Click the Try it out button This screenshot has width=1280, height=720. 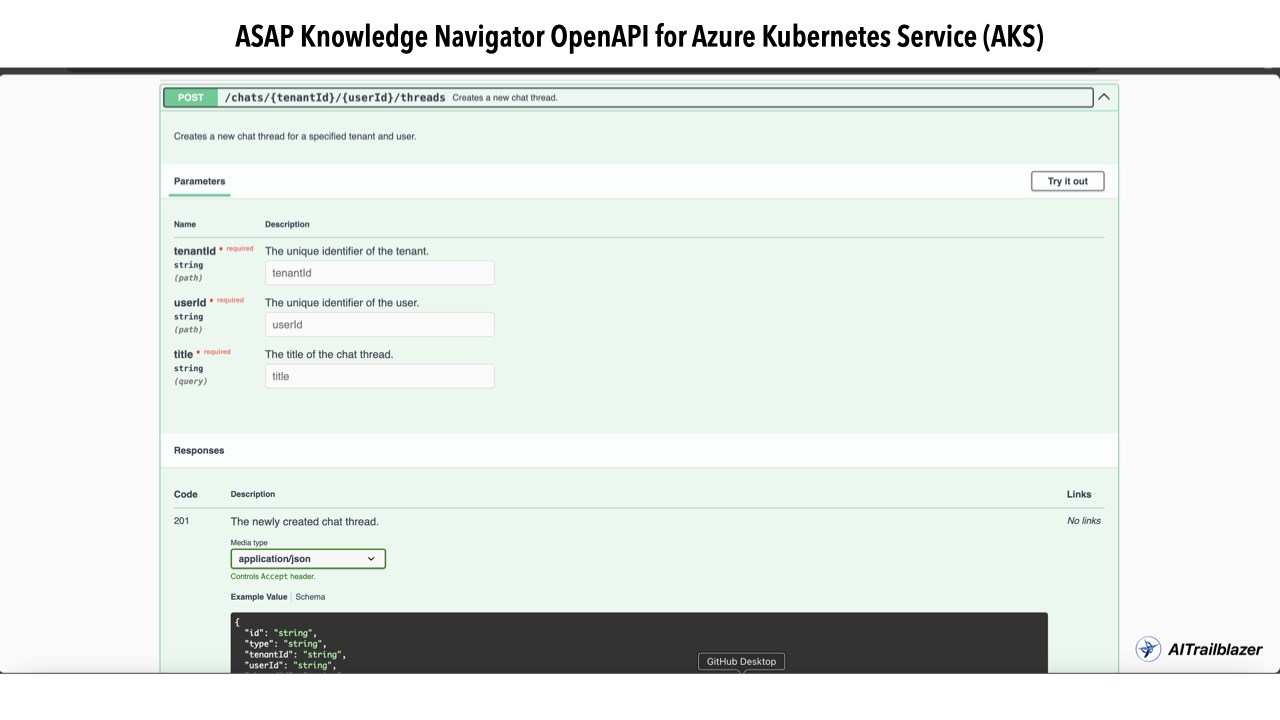tap(1067, 181)
